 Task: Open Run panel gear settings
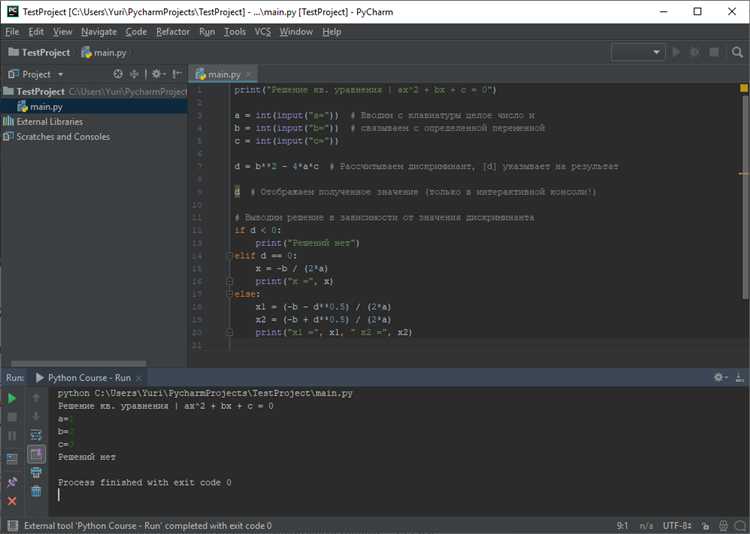coord(720,378)
